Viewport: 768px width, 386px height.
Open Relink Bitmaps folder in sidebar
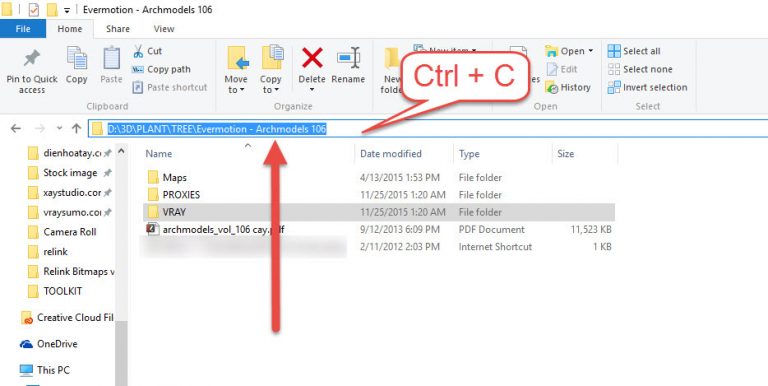[x=71, y=271]
